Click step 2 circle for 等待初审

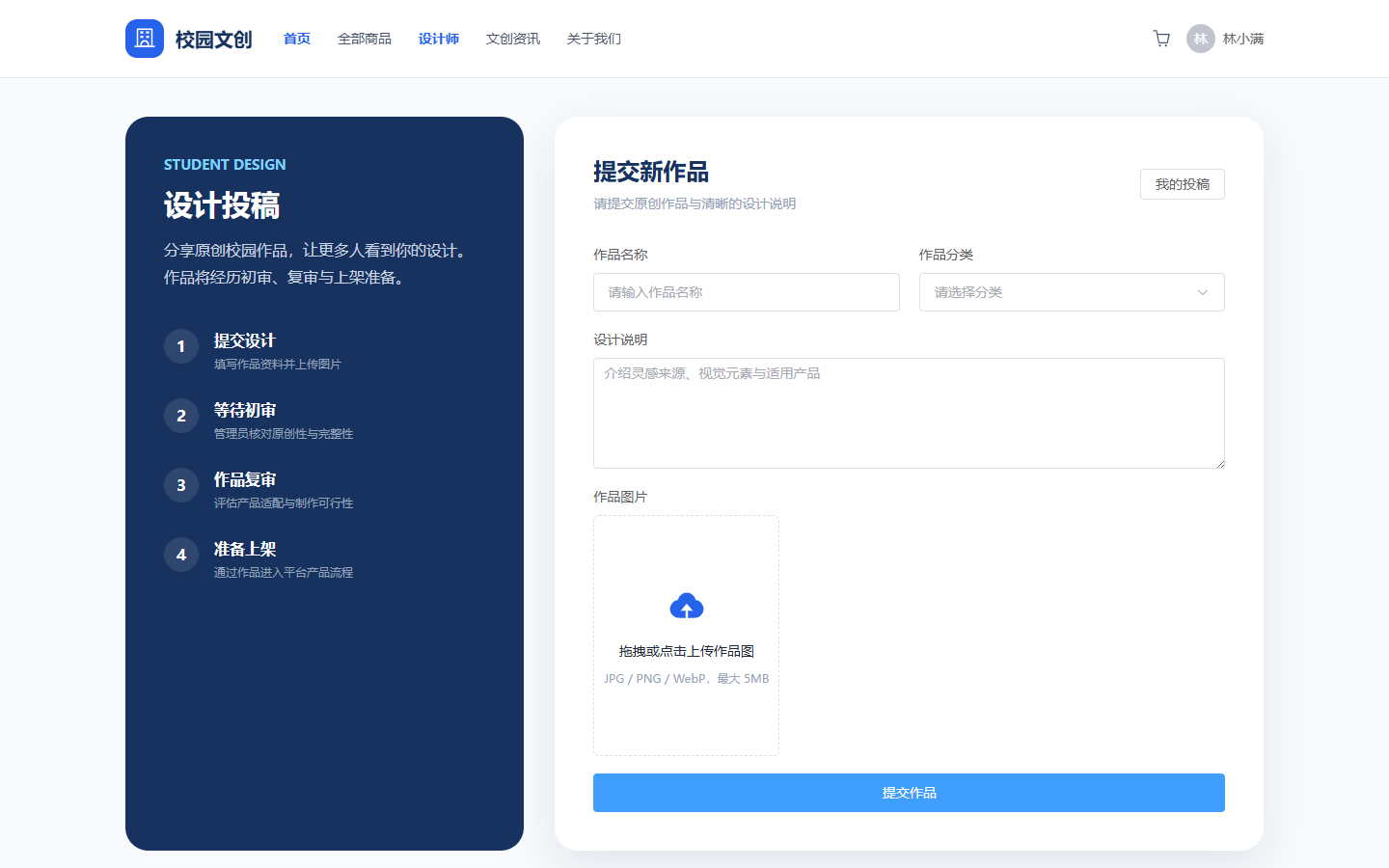click(181, 416)
